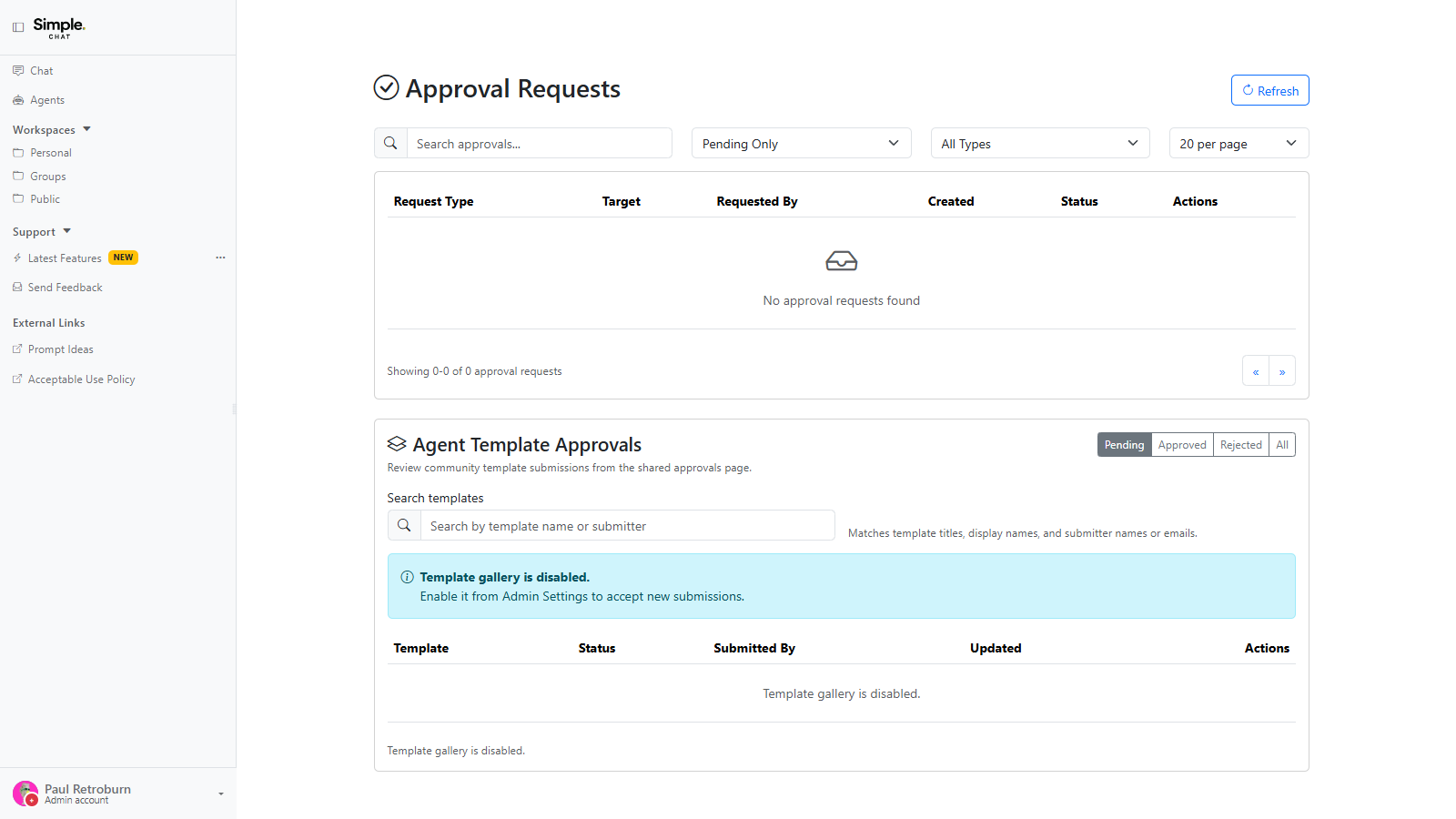Click the Latest Features lightning icon
Viewport: 1456px width, 819px height.
(x=17, y=258)
